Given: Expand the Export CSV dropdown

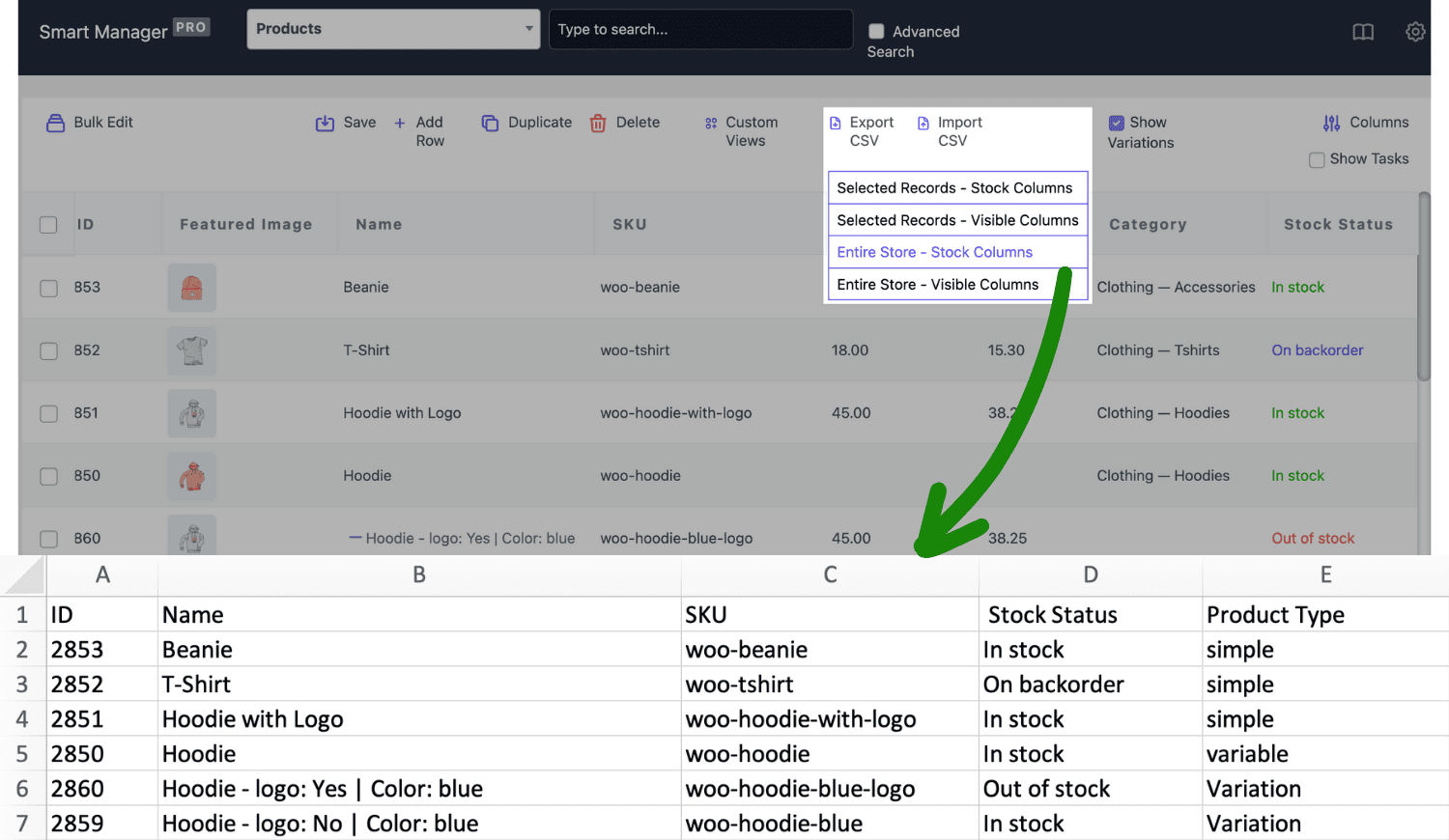Looking at the screenshot, I should (862, 131).
